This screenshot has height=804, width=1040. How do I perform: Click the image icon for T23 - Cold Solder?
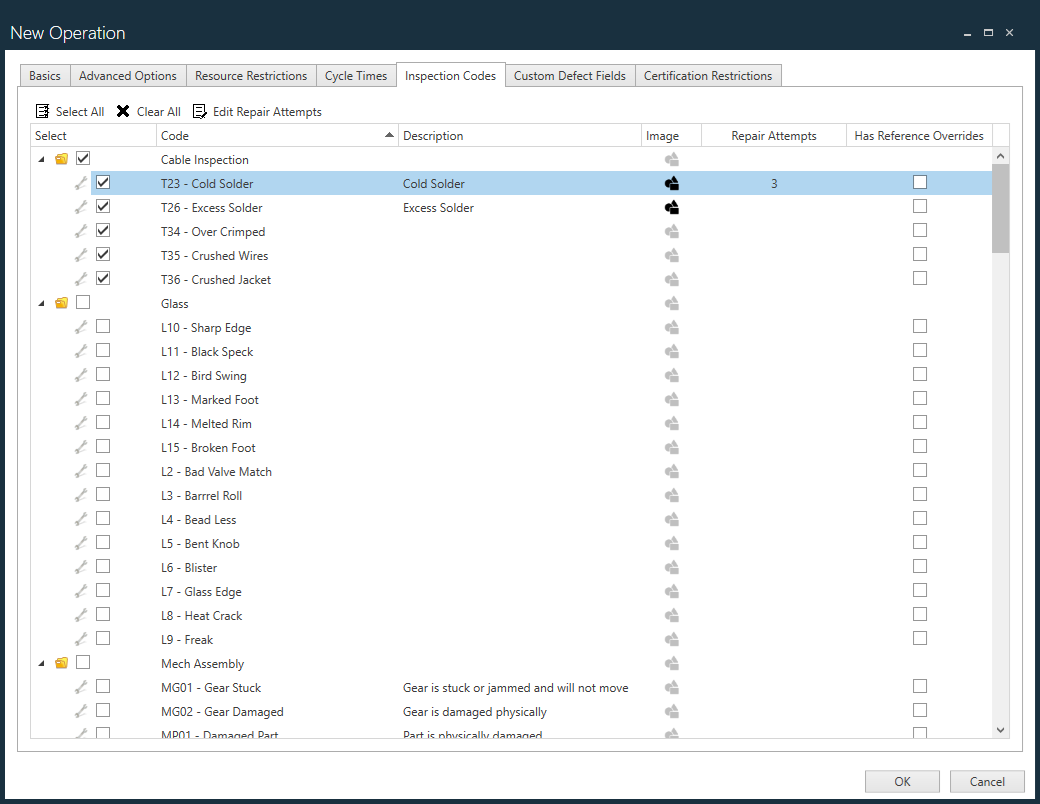tap(671, 183)
